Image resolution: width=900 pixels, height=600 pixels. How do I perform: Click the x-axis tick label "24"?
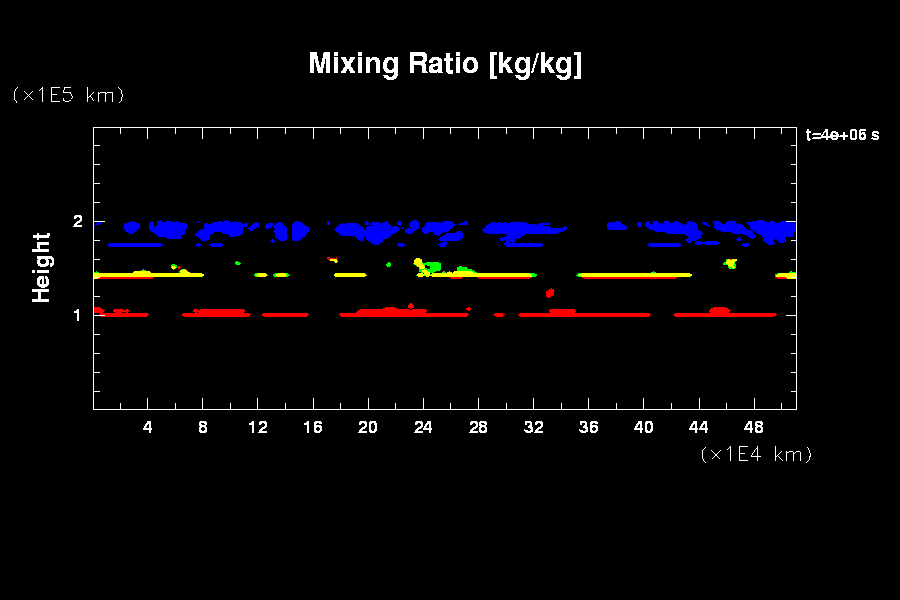(423, 427)
